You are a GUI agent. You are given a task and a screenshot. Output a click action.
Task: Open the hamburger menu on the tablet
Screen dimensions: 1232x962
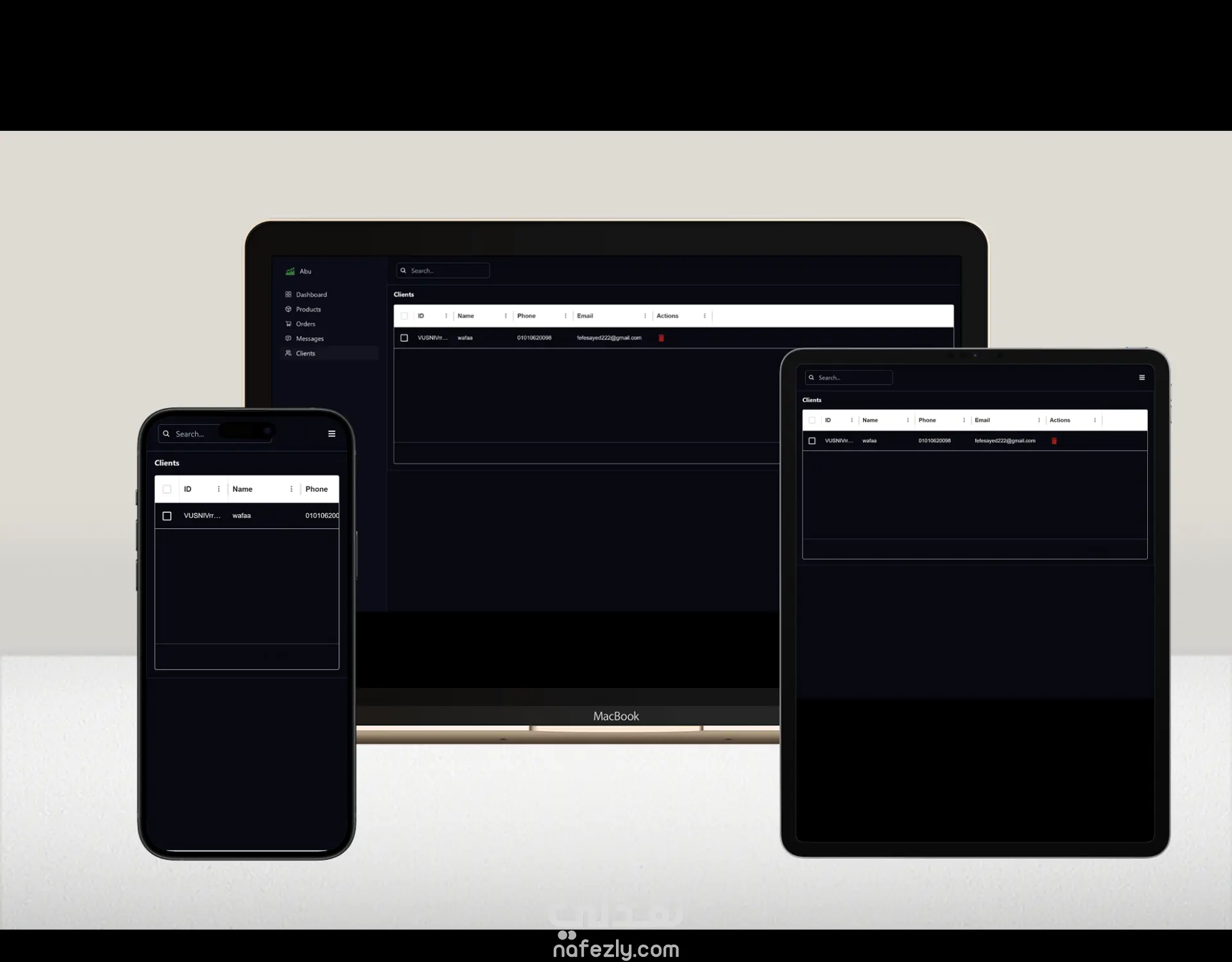[1142, 377]
